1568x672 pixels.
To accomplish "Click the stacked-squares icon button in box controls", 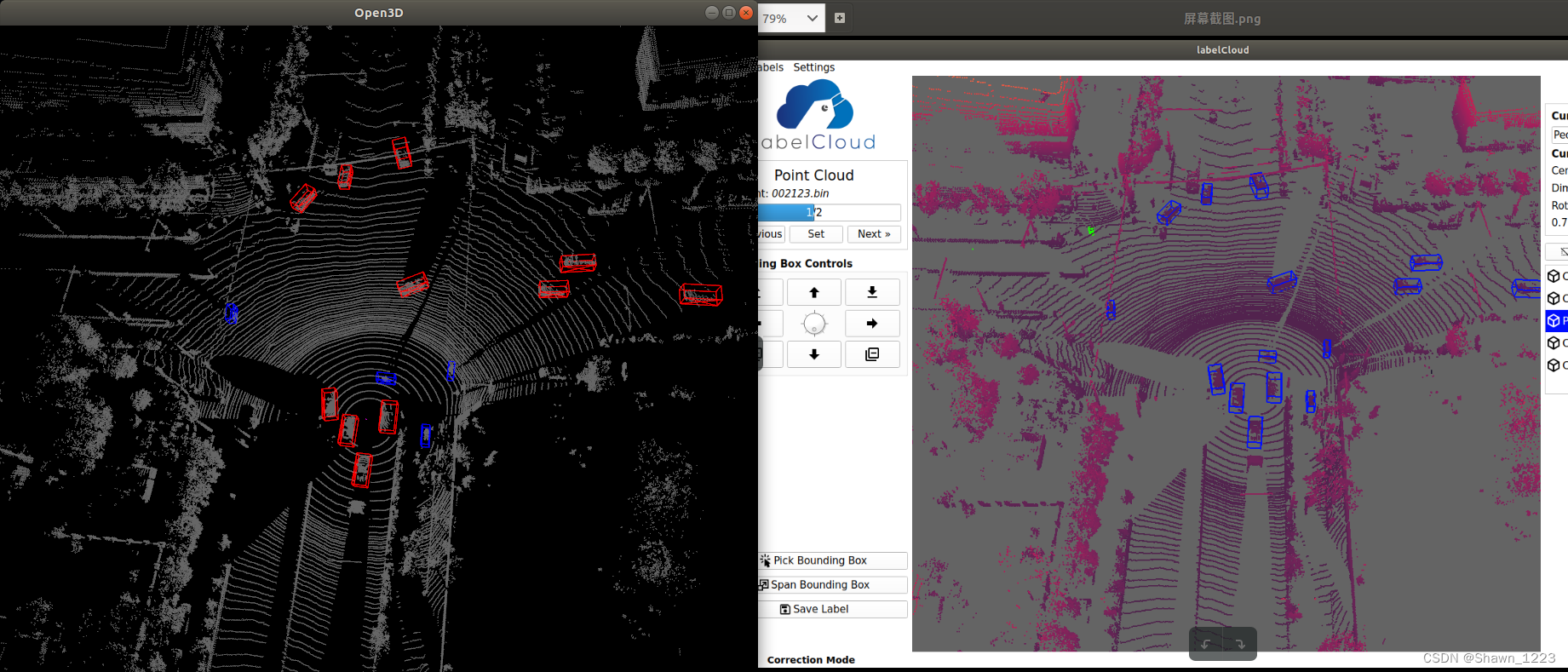I will coord(871,354).
